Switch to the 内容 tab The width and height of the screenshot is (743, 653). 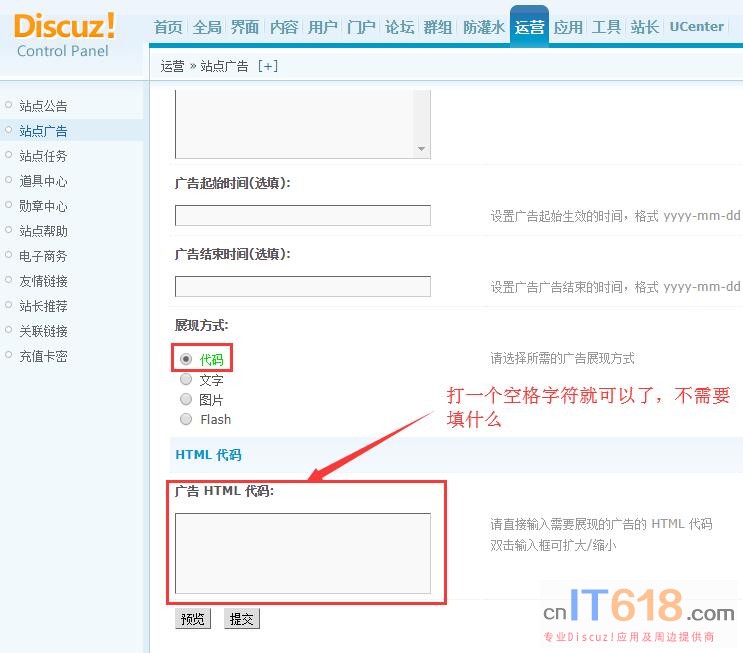[x=284, y=27]
